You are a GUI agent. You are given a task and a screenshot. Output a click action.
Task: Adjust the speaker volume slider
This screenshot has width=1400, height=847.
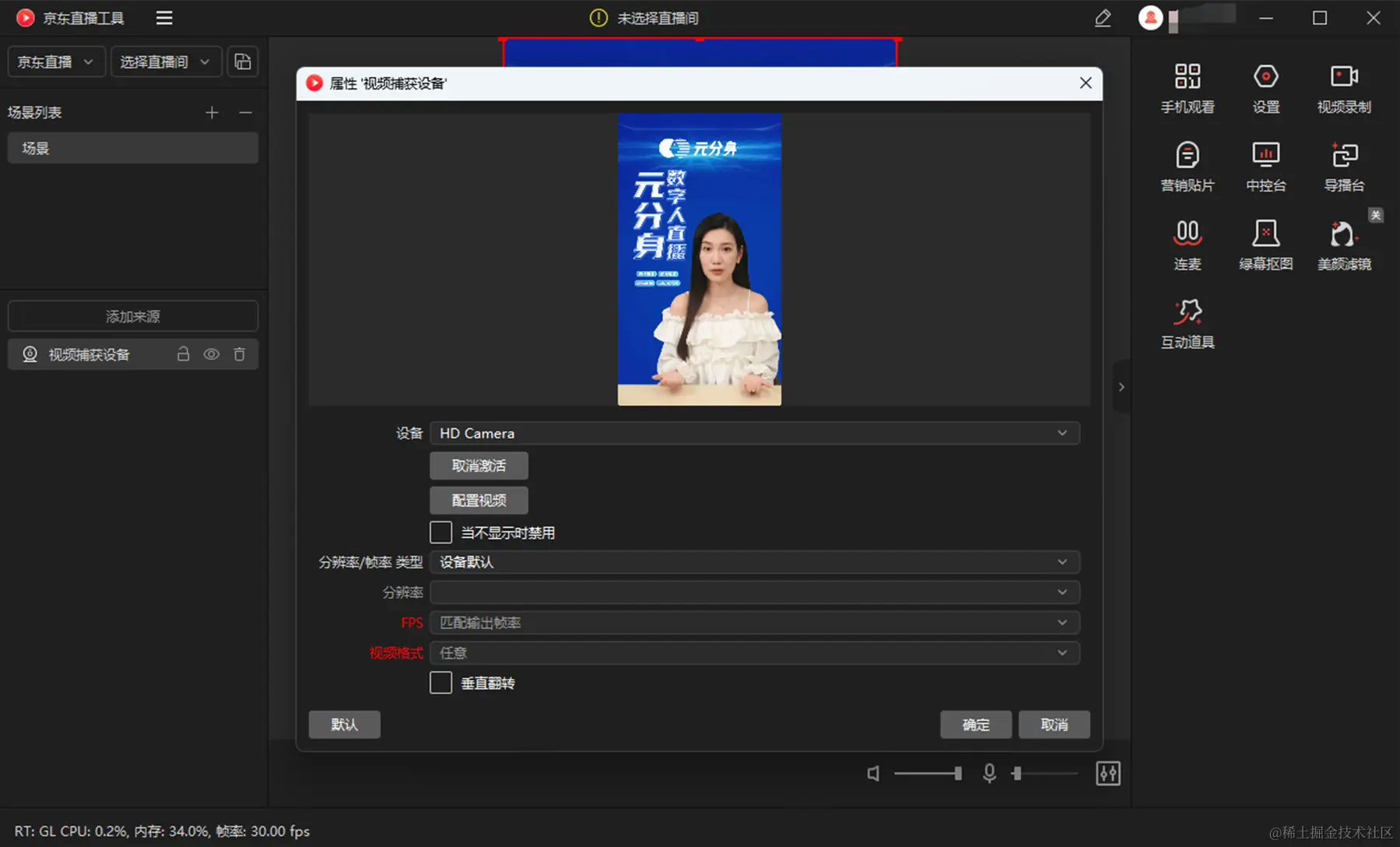click(x=928, y=773)
